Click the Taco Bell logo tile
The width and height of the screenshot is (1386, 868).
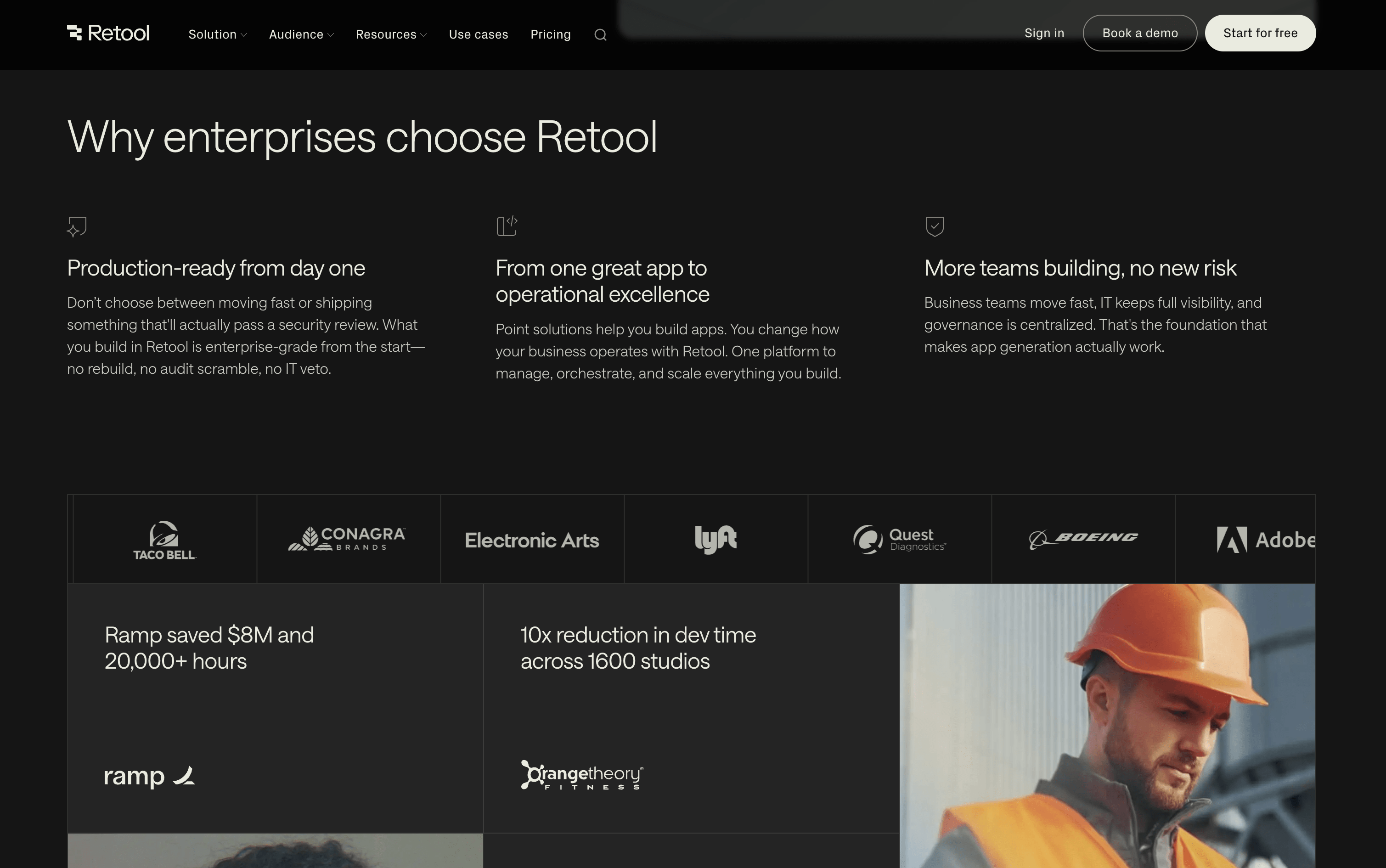point(165,540)
